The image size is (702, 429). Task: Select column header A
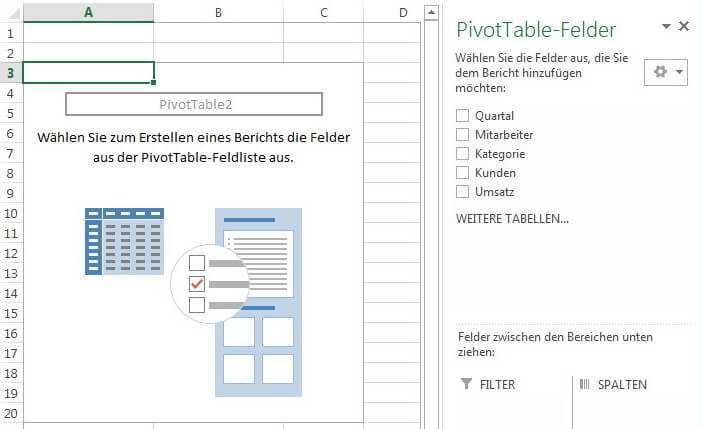coord(88,13)
